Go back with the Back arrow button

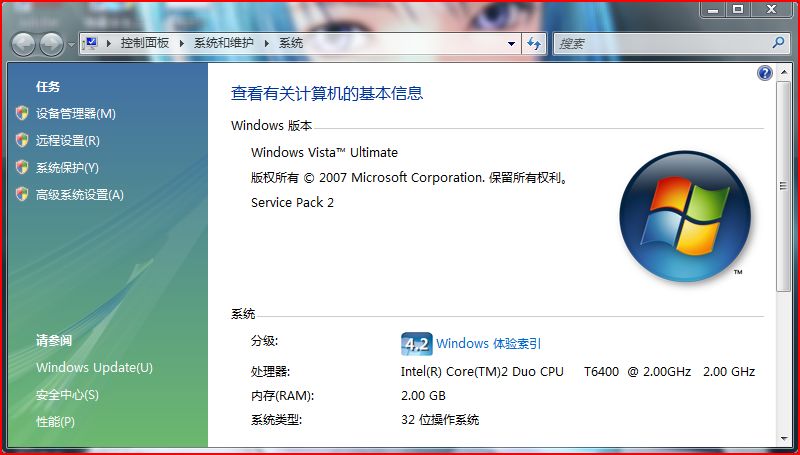[x=23, y=44]
